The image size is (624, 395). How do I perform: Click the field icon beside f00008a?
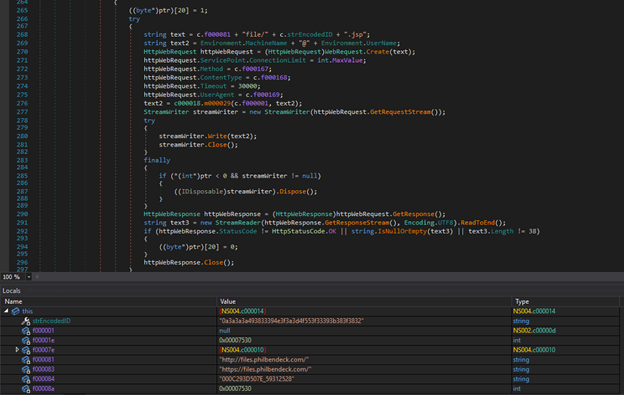pyautogui.click(x=26, y=389)
